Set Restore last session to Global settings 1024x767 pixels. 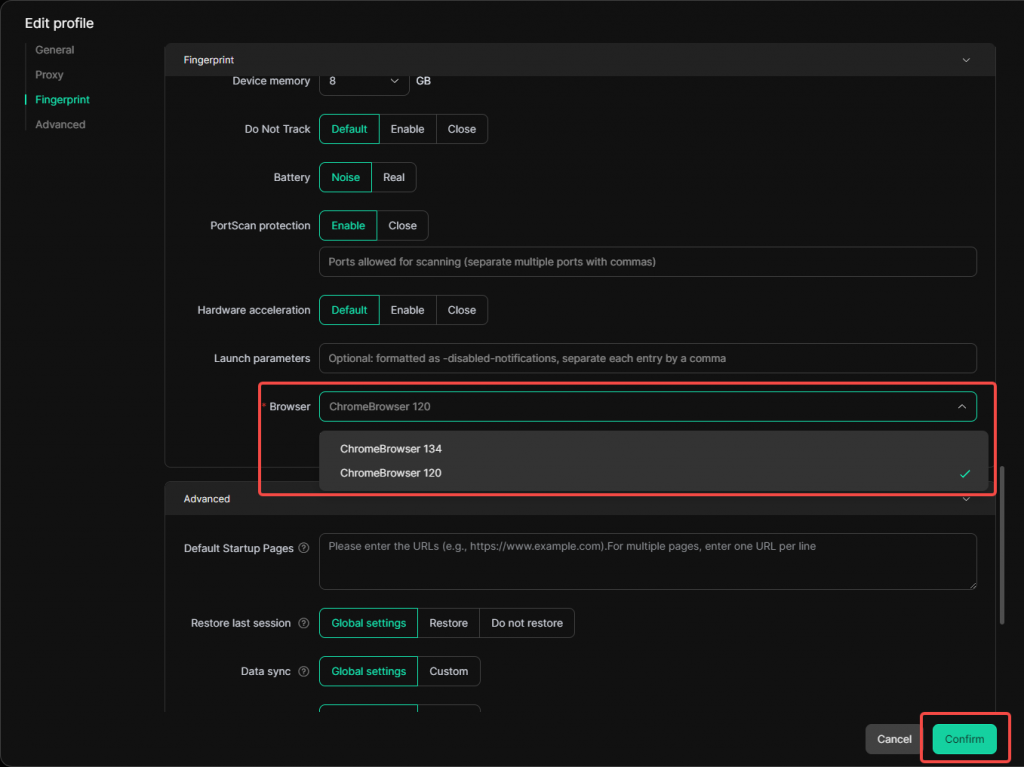click(368, 623)
